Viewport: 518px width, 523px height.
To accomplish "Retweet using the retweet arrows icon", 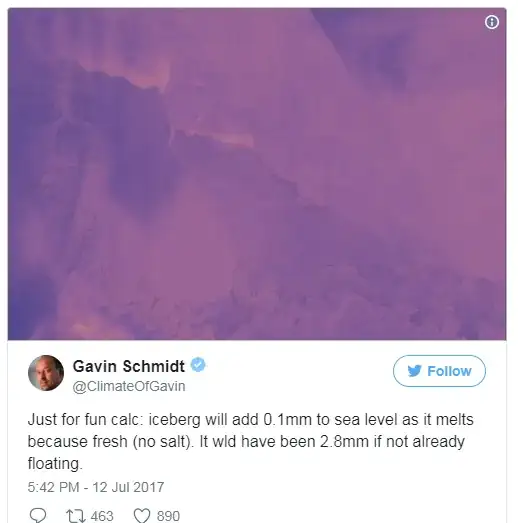I will (76, 516).
